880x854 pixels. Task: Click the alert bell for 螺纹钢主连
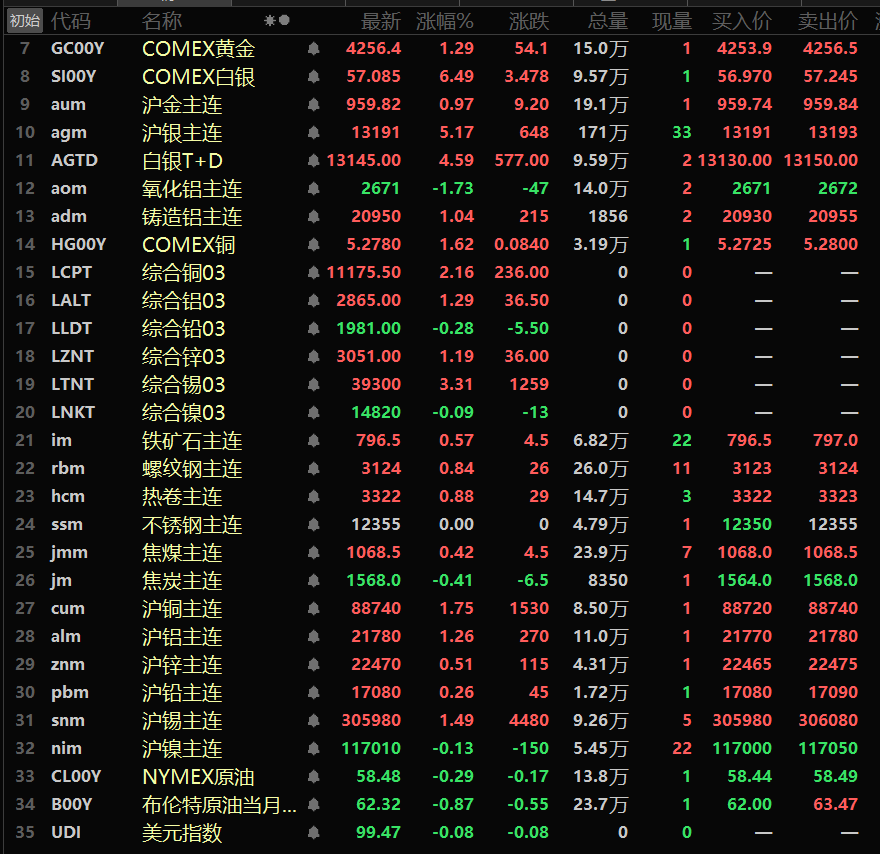click(x=313, y=468)
